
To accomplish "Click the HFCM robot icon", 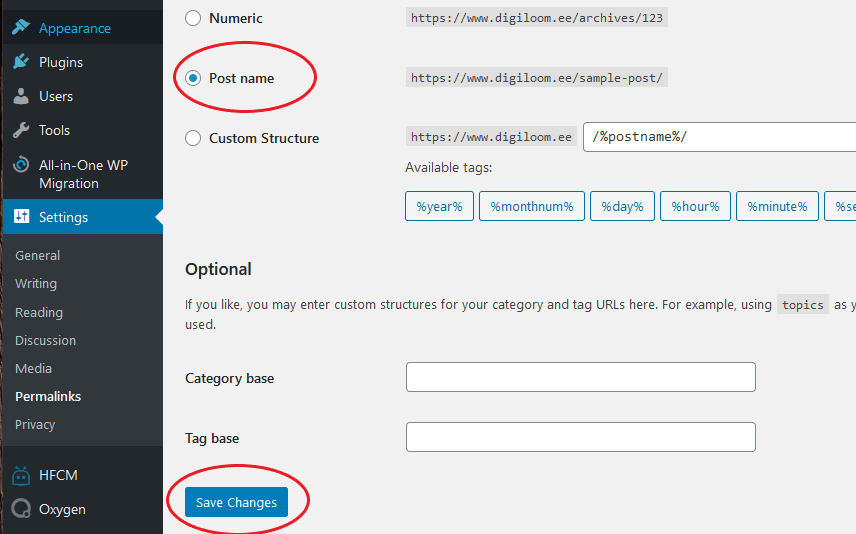I will pos(21,476).
